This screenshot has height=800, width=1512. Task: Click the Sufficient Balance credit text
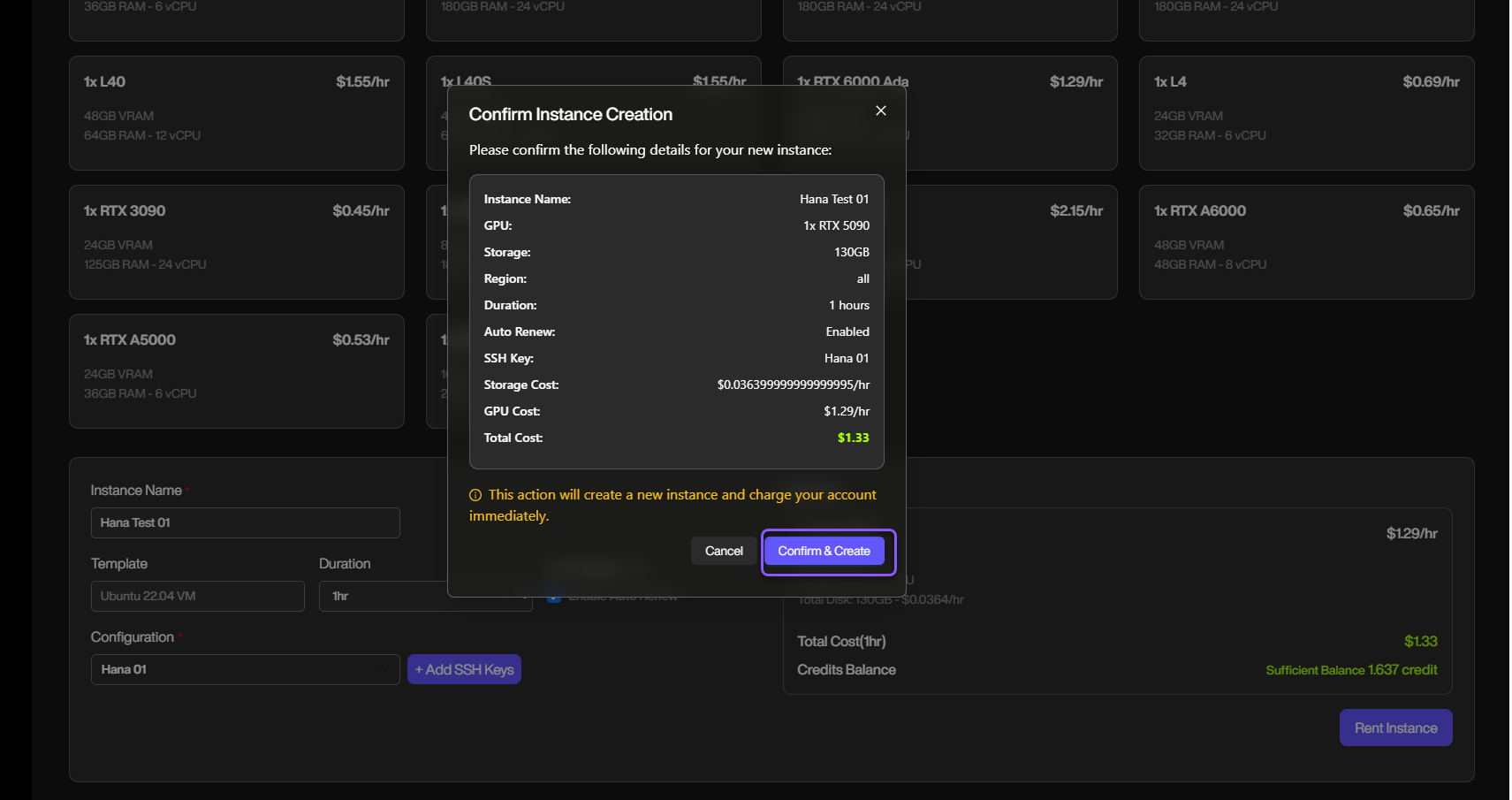tap(1350, 670)
